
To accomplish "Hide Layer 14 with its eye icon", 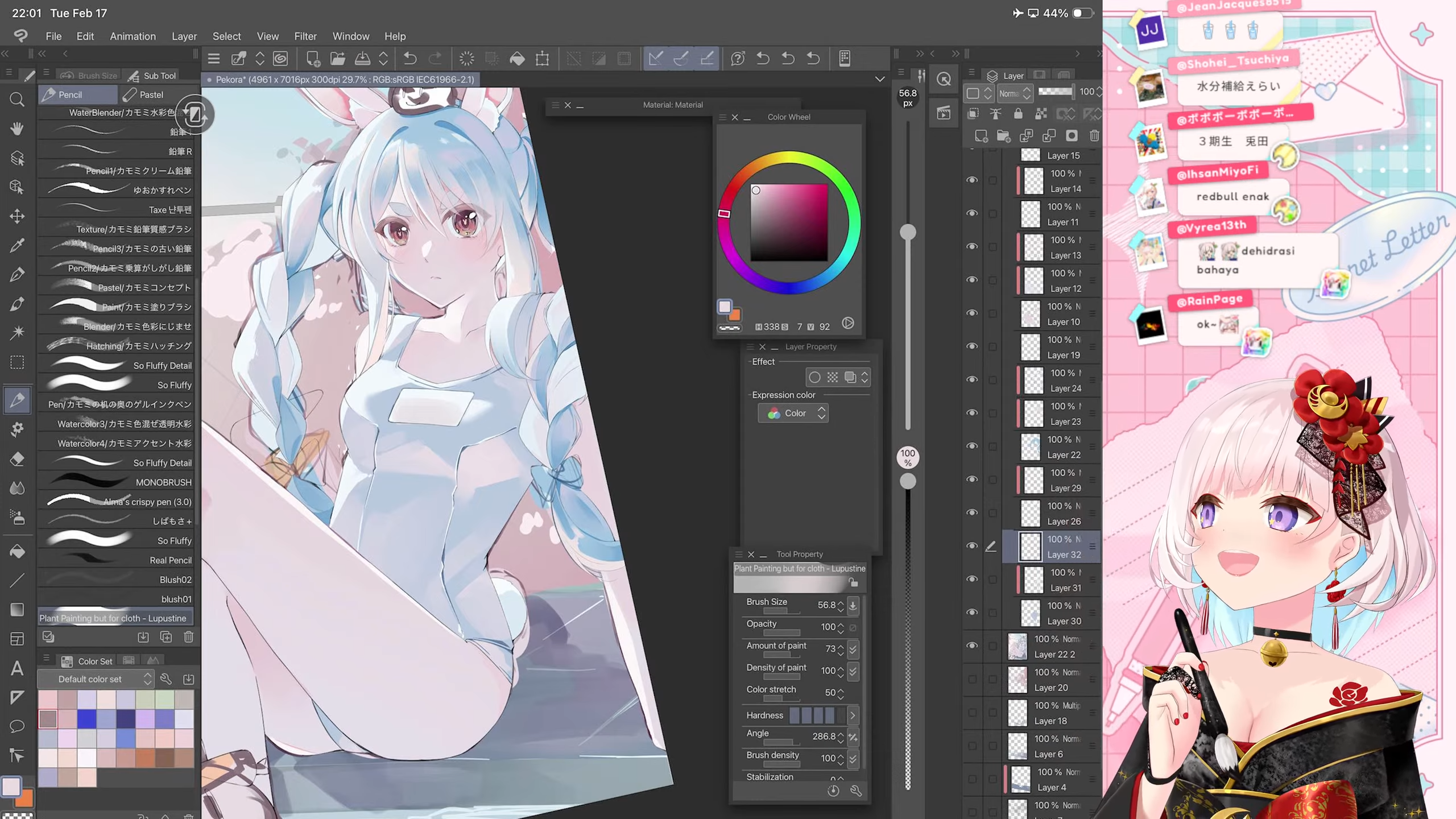I will coord(972,180).
